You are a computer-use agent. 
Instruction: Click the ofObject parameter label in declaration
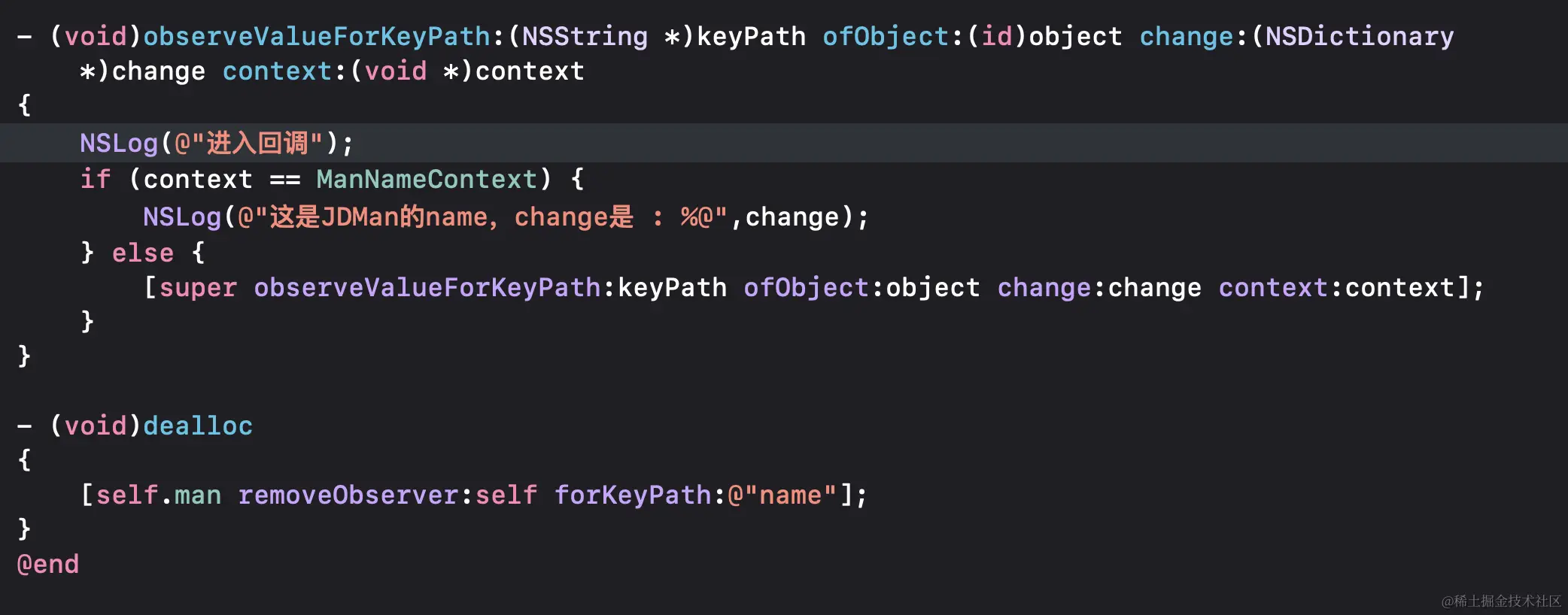pyautogui.click(x=885, y=36)
